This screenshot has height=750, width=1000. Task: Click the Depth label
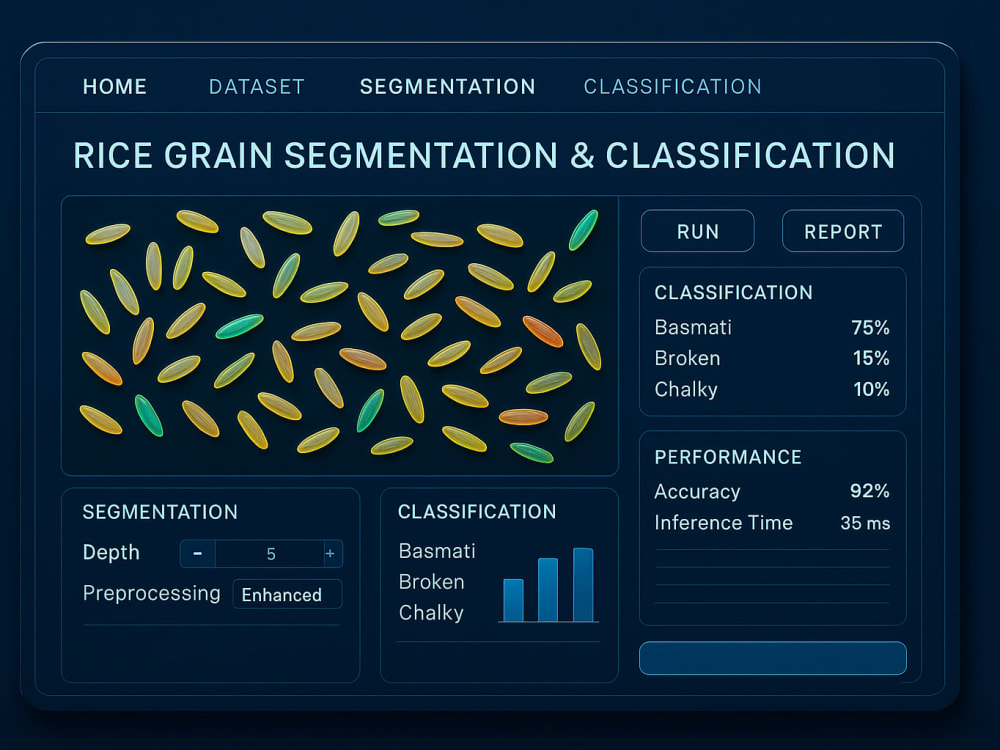(111, 553)
